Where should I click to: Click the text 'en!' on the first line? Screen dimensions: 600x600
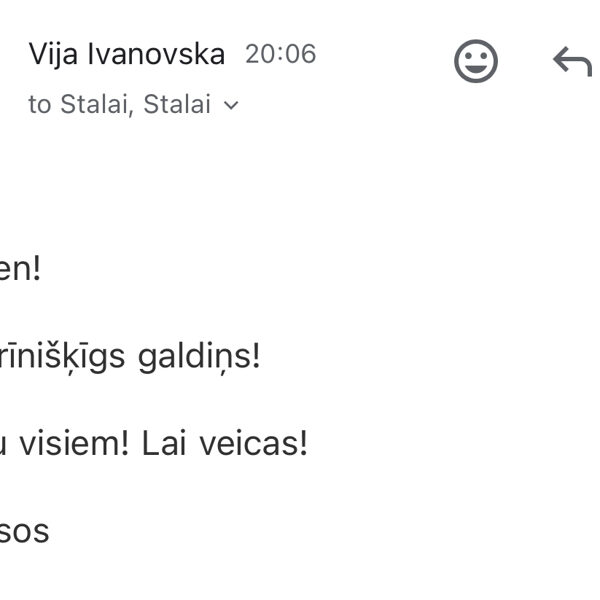pyautogui.click(x=20, y=270)
